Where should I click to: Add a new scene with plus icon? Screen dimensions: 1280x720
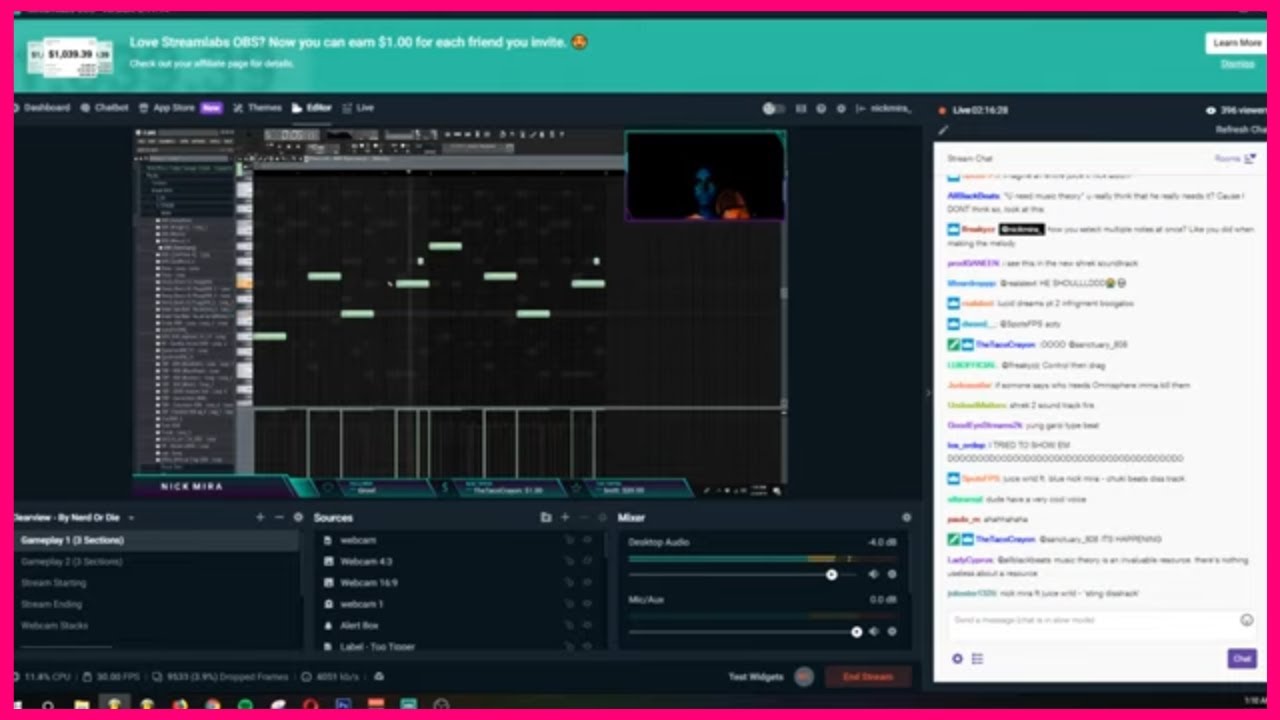260,517
